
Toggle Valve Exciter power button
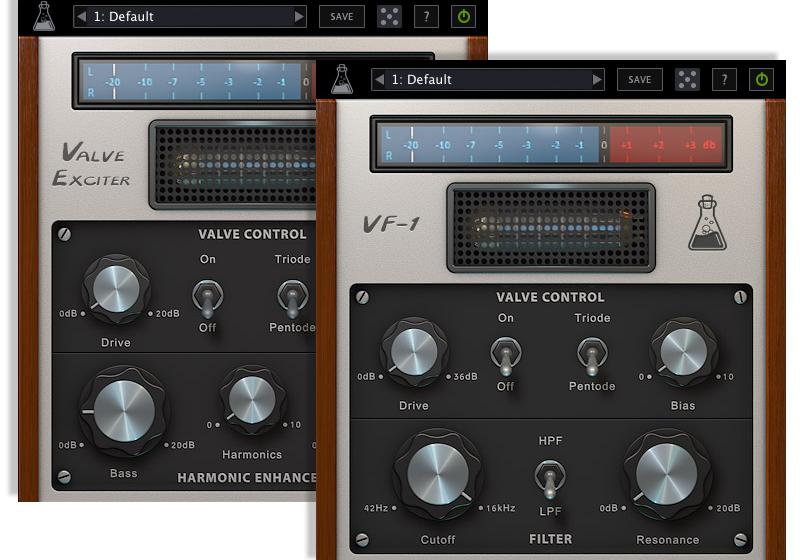point(463,16)
